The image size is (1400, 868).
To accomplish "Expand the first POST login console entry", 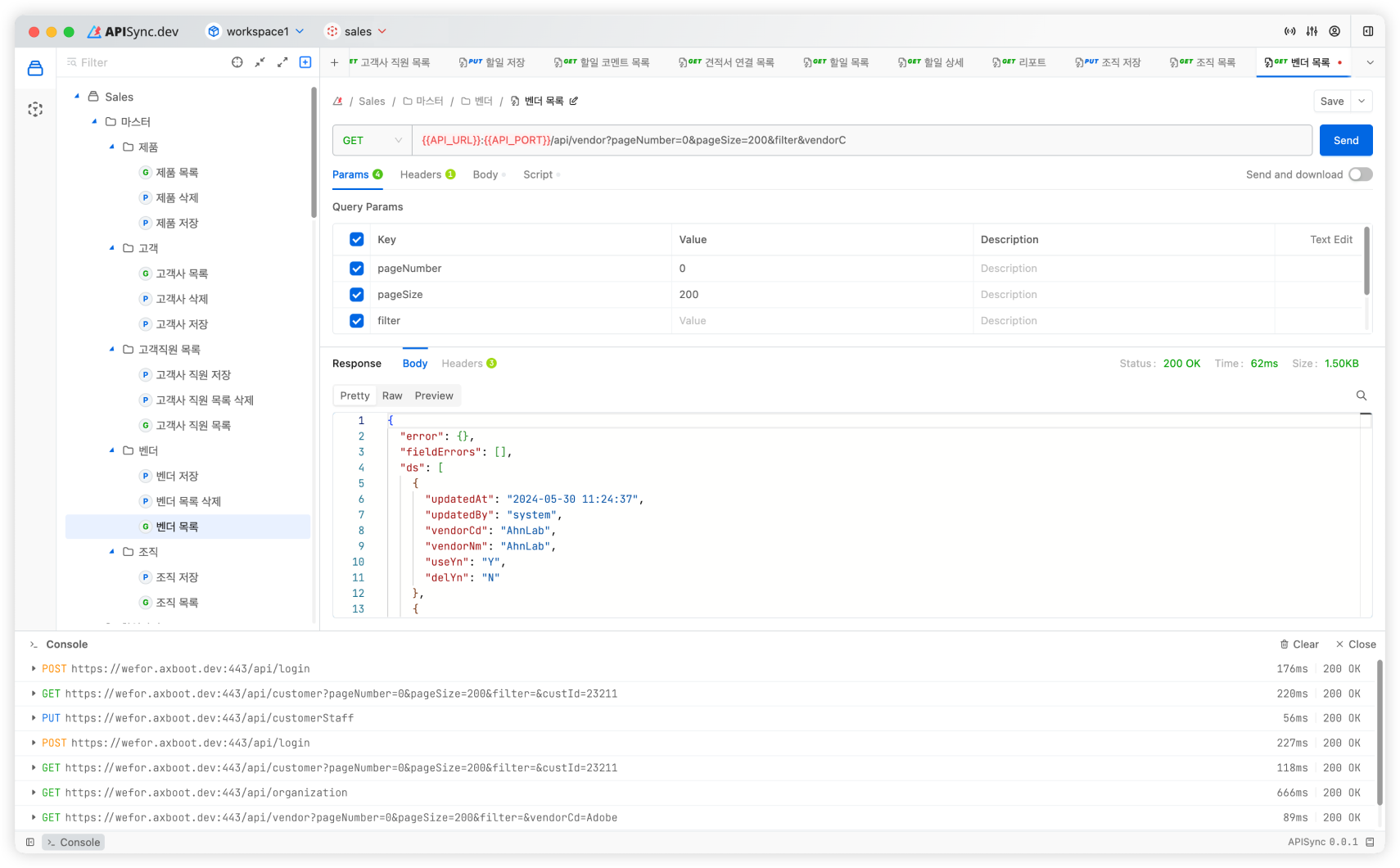I will coord(34,668).
